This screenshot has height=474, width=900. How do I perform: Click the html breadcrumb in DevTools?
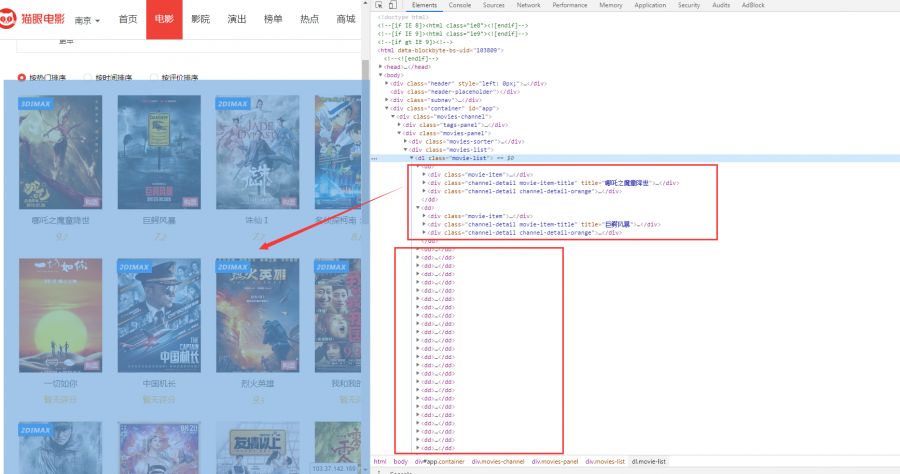380,461
